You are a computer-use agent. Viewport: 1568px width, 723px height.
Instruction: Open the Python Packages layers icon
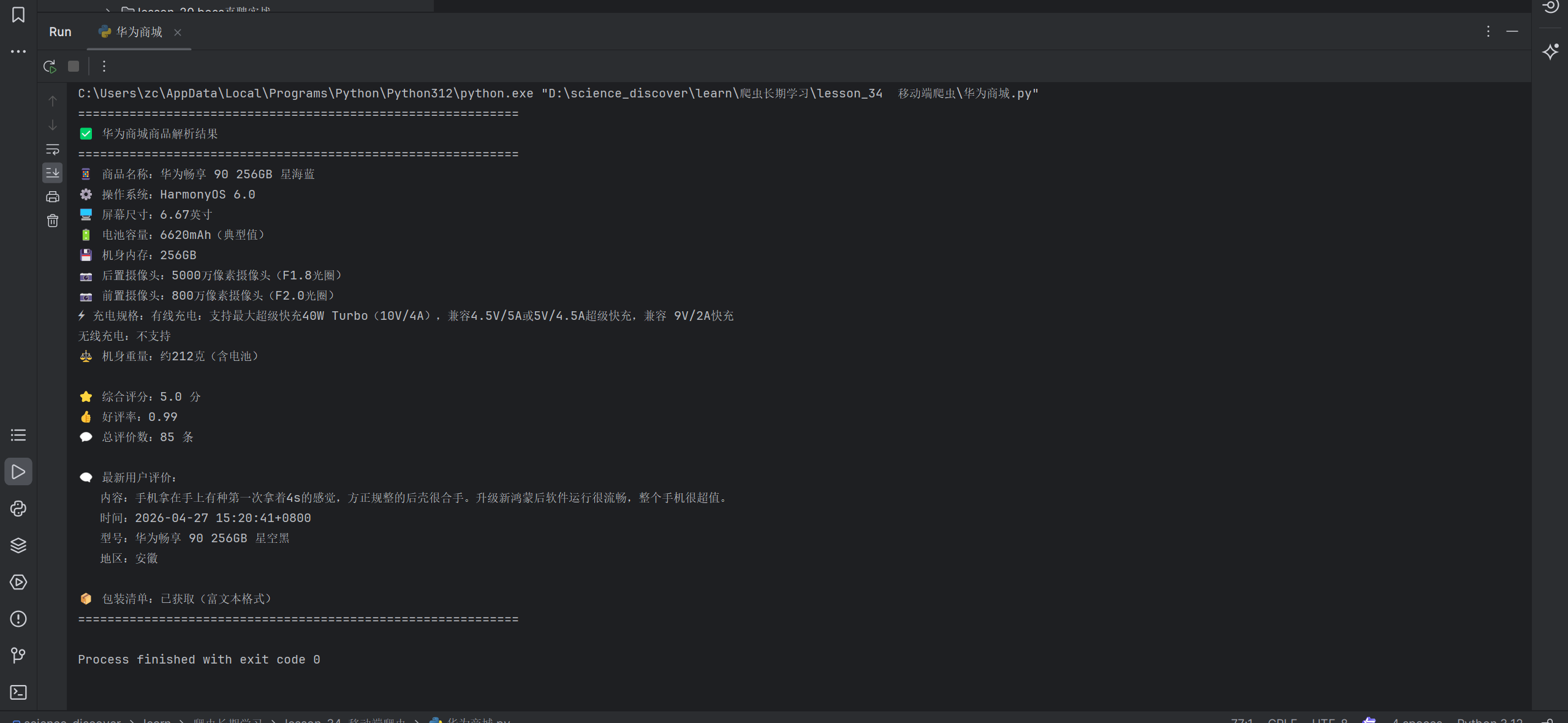point(18,545)
